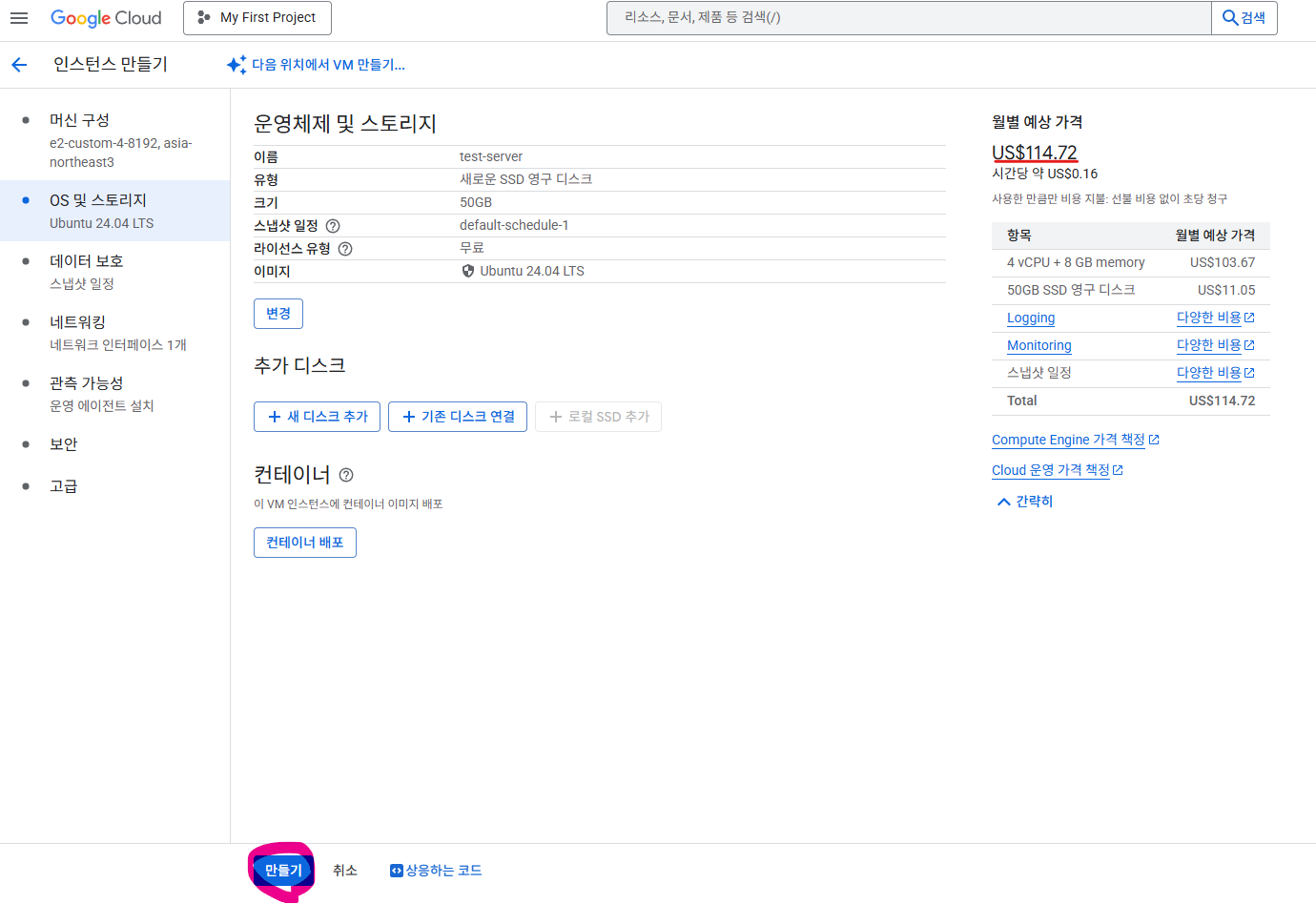Open the hamburger navigation menu
Image resolution: width=1316 pixels, height=904 pixels.
[19, 18]
